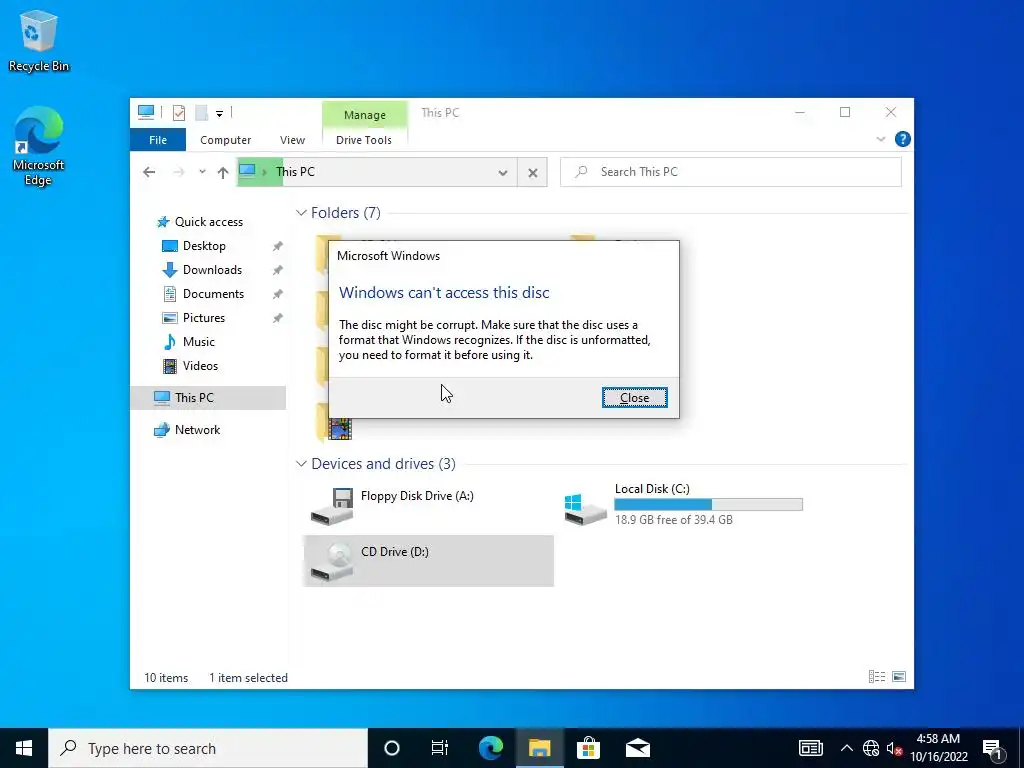Click This PC in the address bar
The height and width of the screenshot is (768, 1024).
coord(295,172)
